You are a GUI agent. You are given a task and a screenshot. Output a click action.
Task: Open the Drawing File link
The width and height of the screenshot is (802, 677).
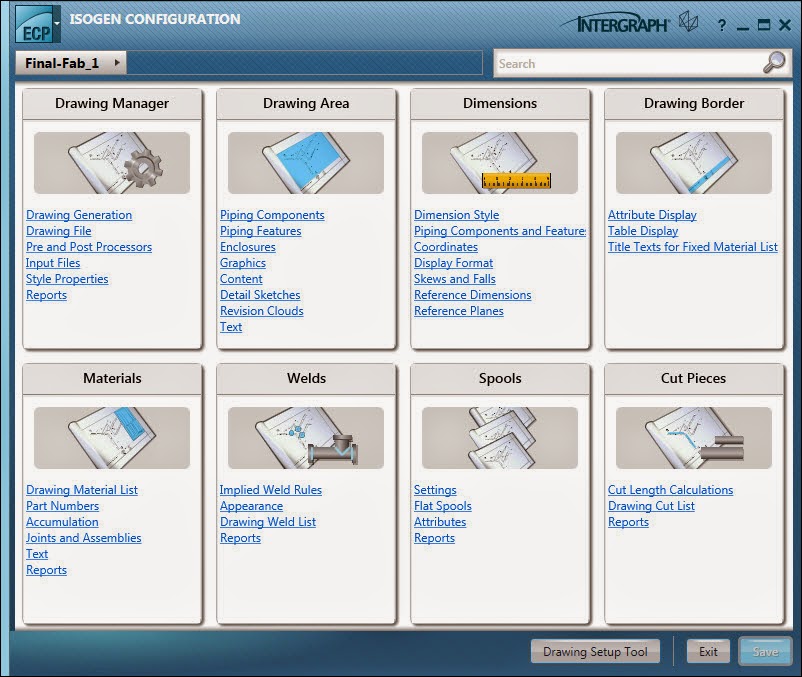58,231
